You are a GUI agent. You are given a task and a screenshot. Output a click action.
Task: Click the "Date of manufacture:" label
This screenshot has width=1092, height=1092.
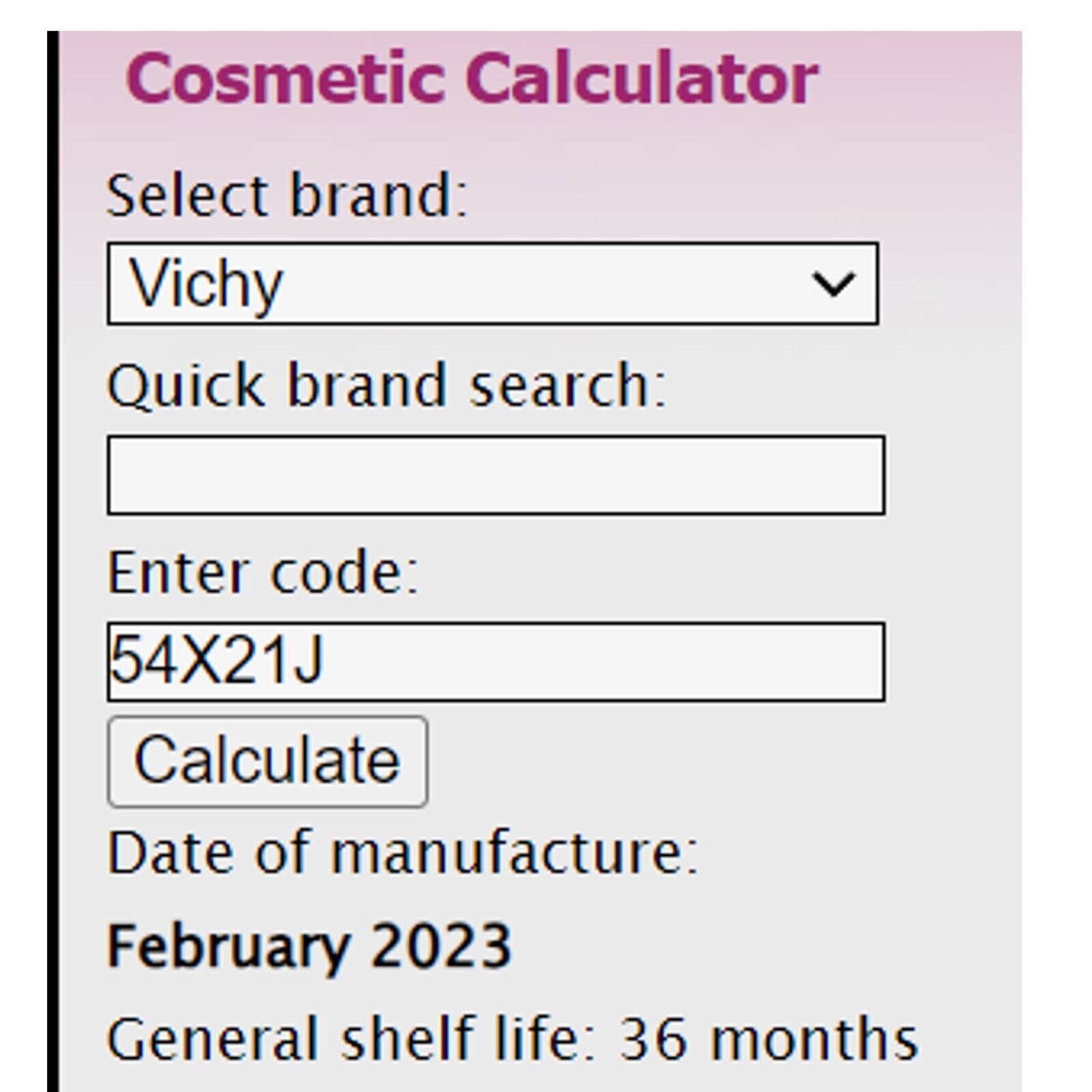click(403, 852)
